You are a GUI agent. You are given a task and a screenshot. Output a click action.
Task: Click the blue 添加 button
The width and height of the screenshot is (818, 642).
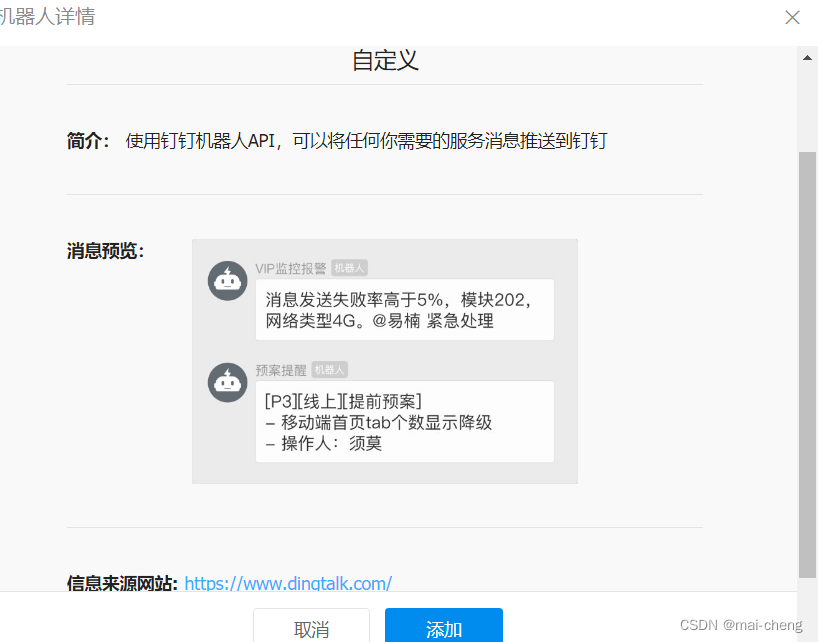coord(443,628)
